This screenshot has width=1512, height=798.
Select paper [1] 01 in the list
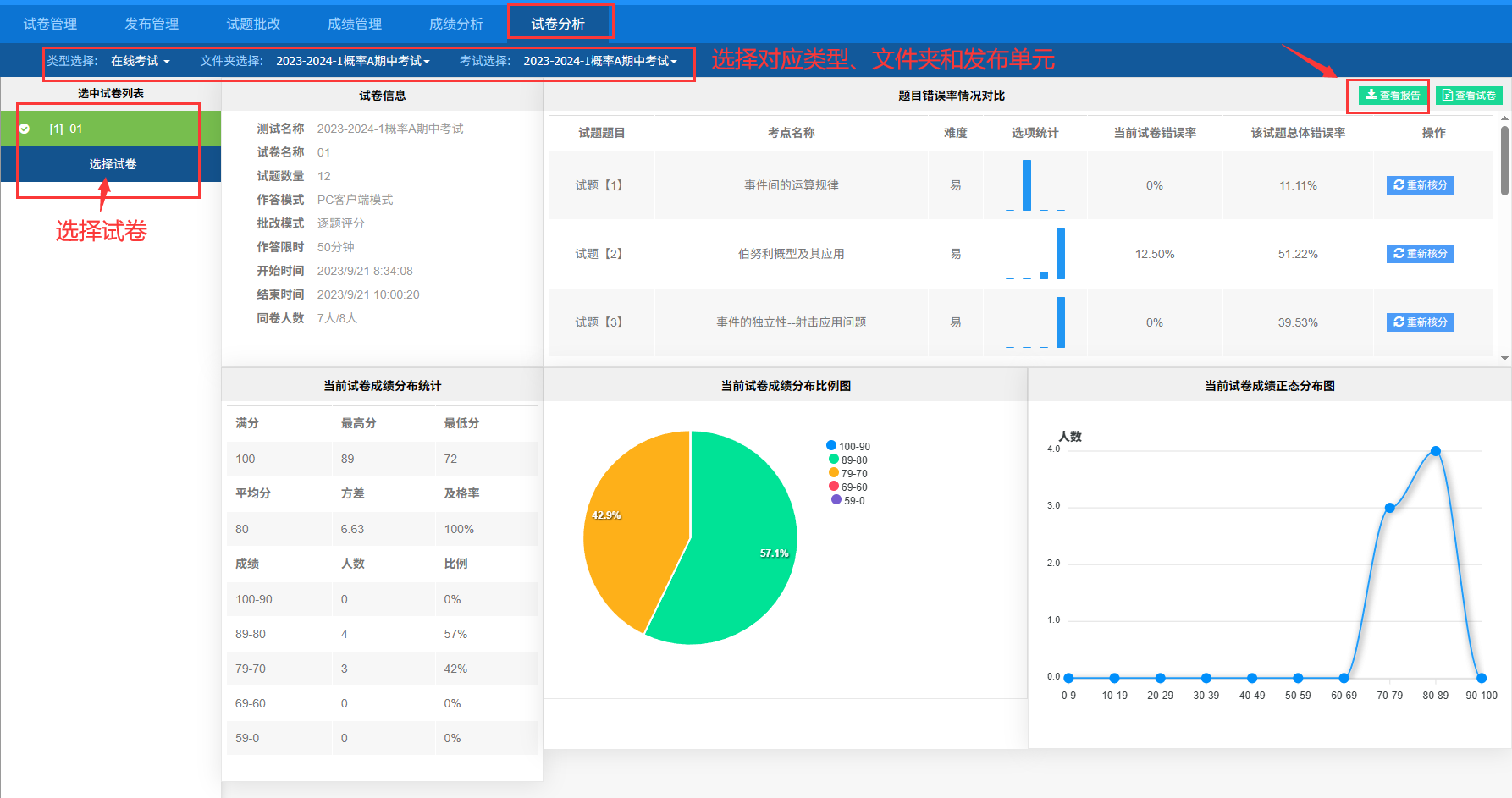[x=111, y=129]
